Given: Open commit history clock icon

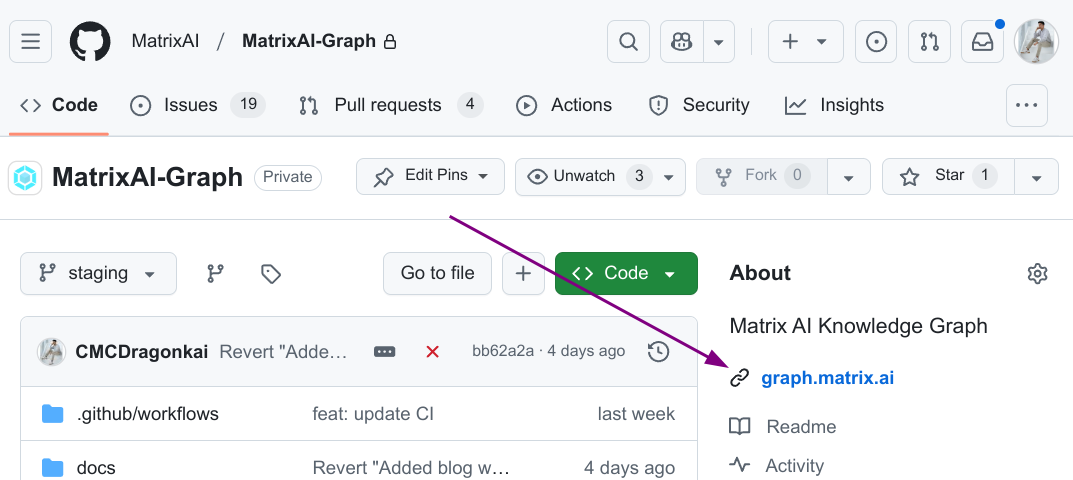Looking at the screenshot, I should (x=658, y=351).
